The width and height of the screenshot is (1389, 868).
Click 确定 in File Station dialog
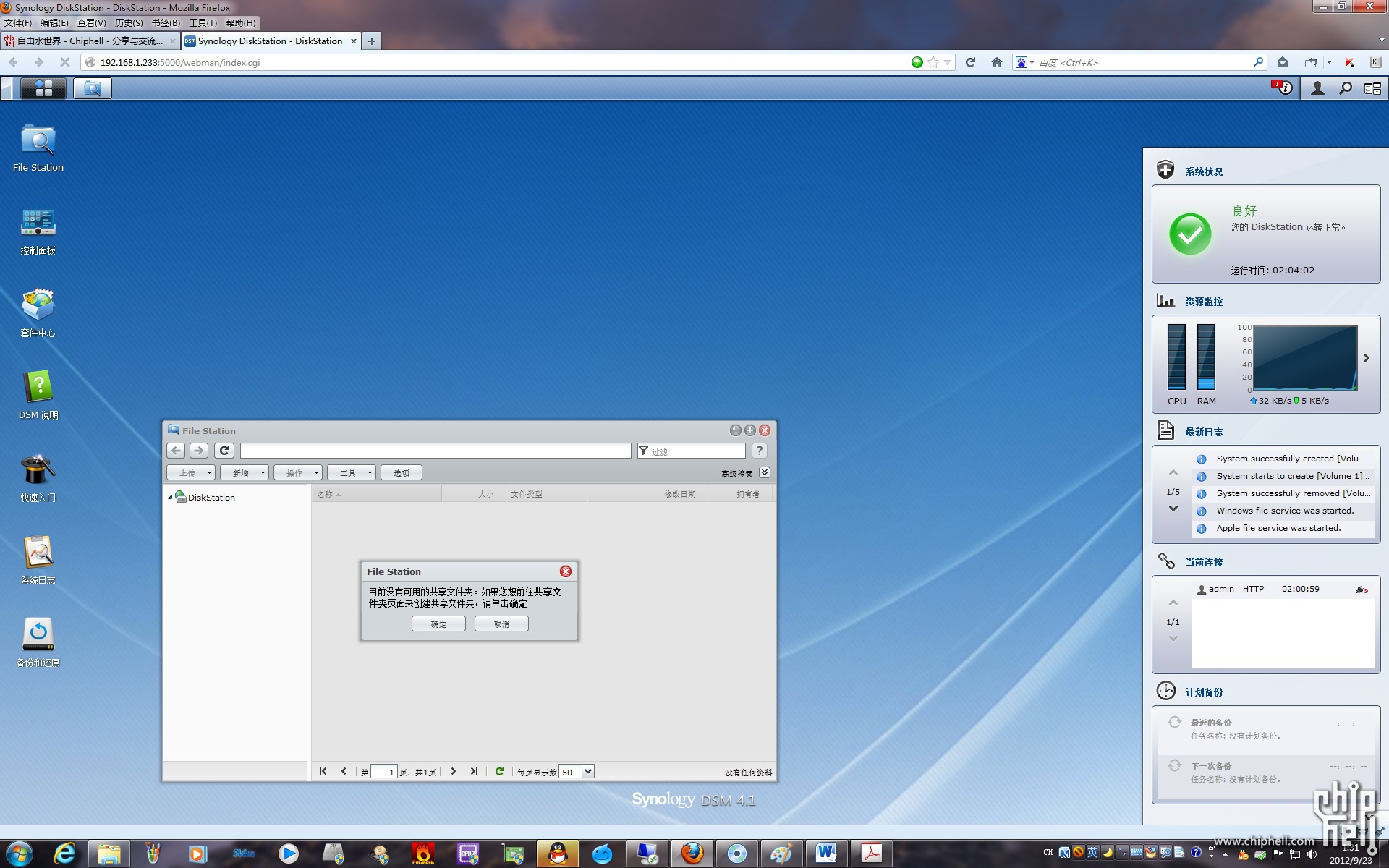(438, 624)
